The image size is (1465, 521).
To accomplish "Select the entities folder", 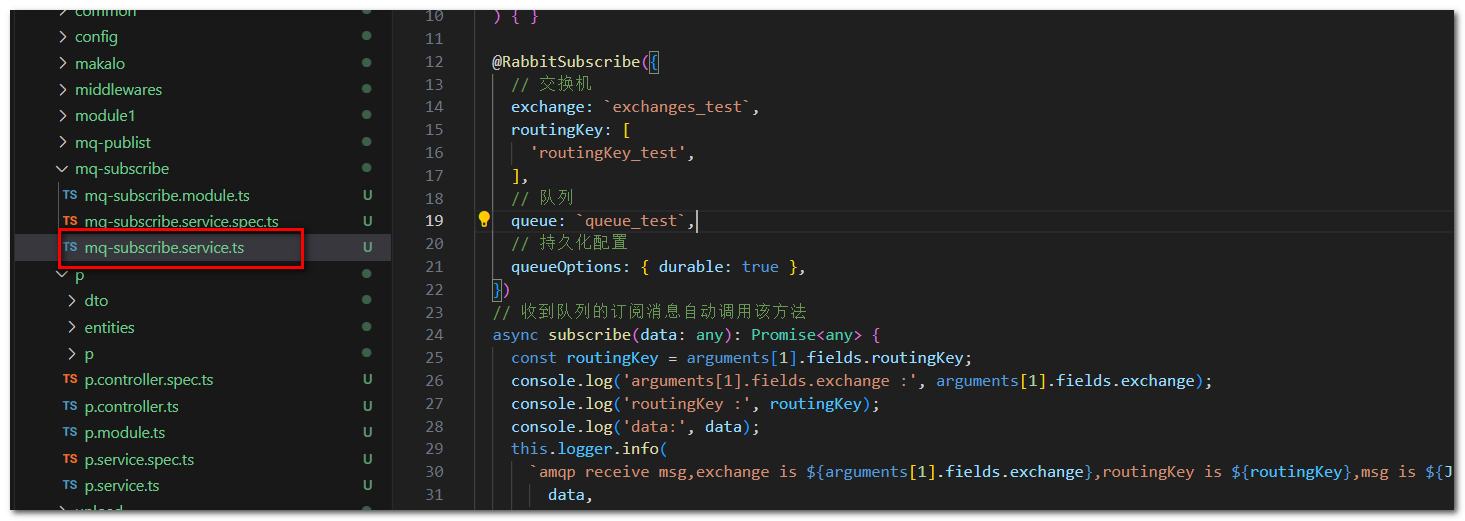I will pyautogui.click(x=109, y=327).
